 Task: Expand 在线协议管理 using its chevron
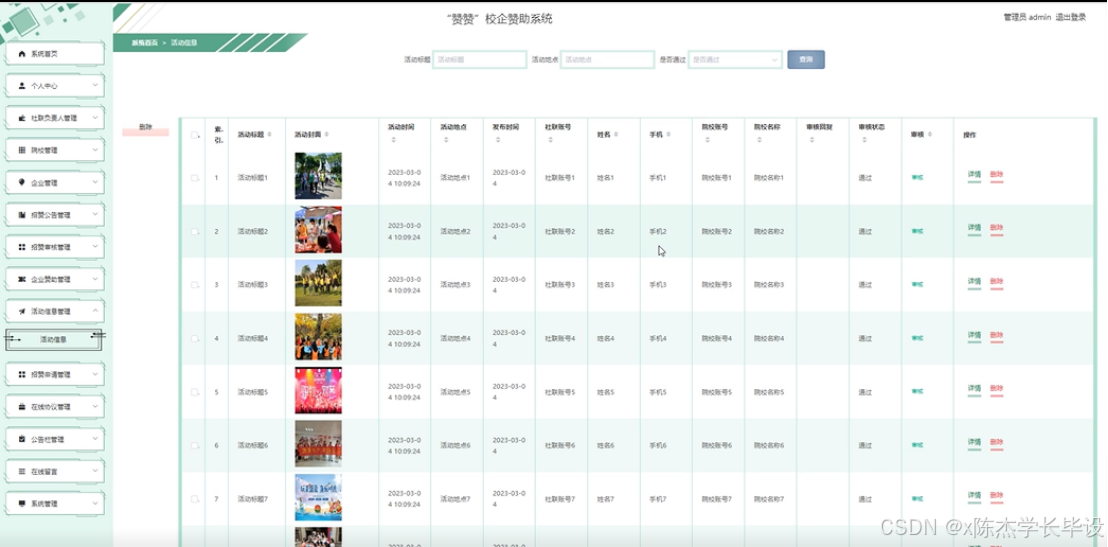95,407
